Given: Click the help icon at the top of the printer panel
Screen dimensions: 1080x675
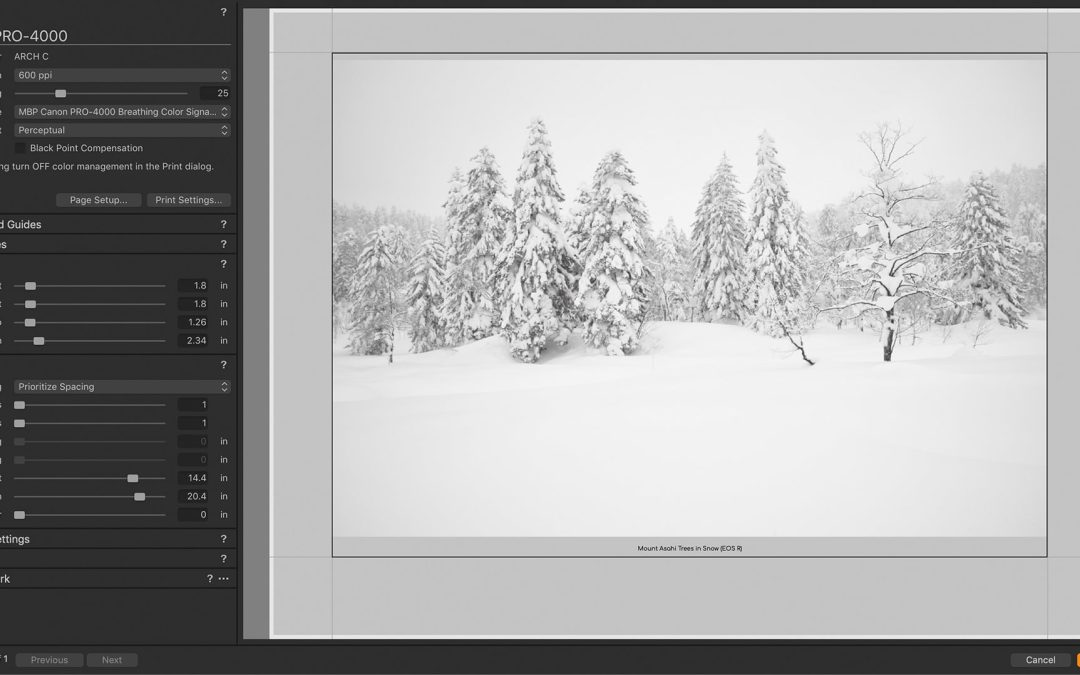Looking at the screenshot, I should 223,12.
